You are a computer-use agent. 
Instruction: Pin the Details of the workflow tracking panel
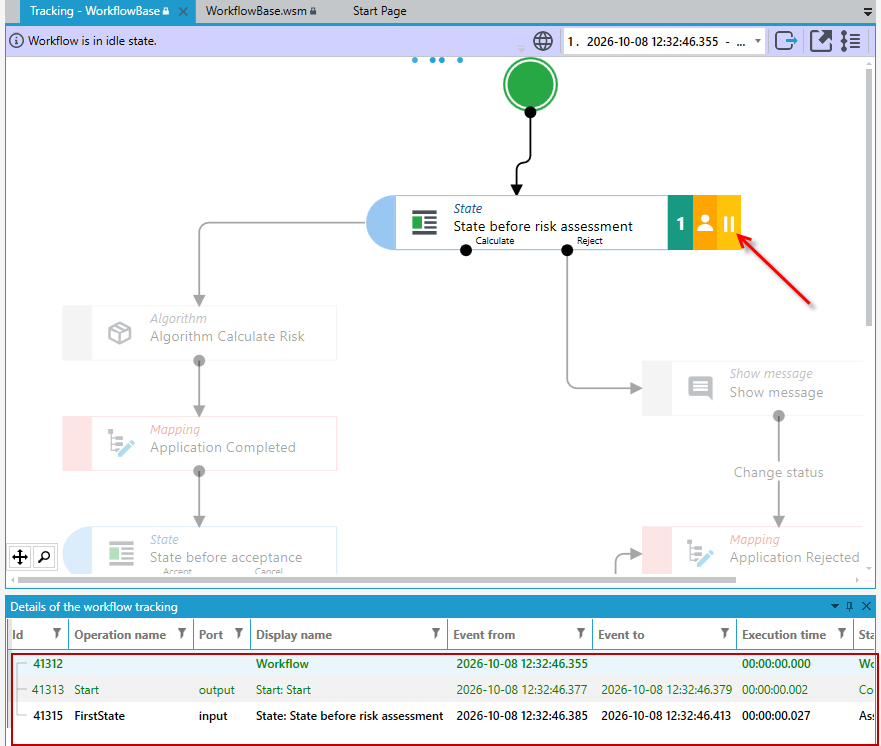tap(850, 606)
